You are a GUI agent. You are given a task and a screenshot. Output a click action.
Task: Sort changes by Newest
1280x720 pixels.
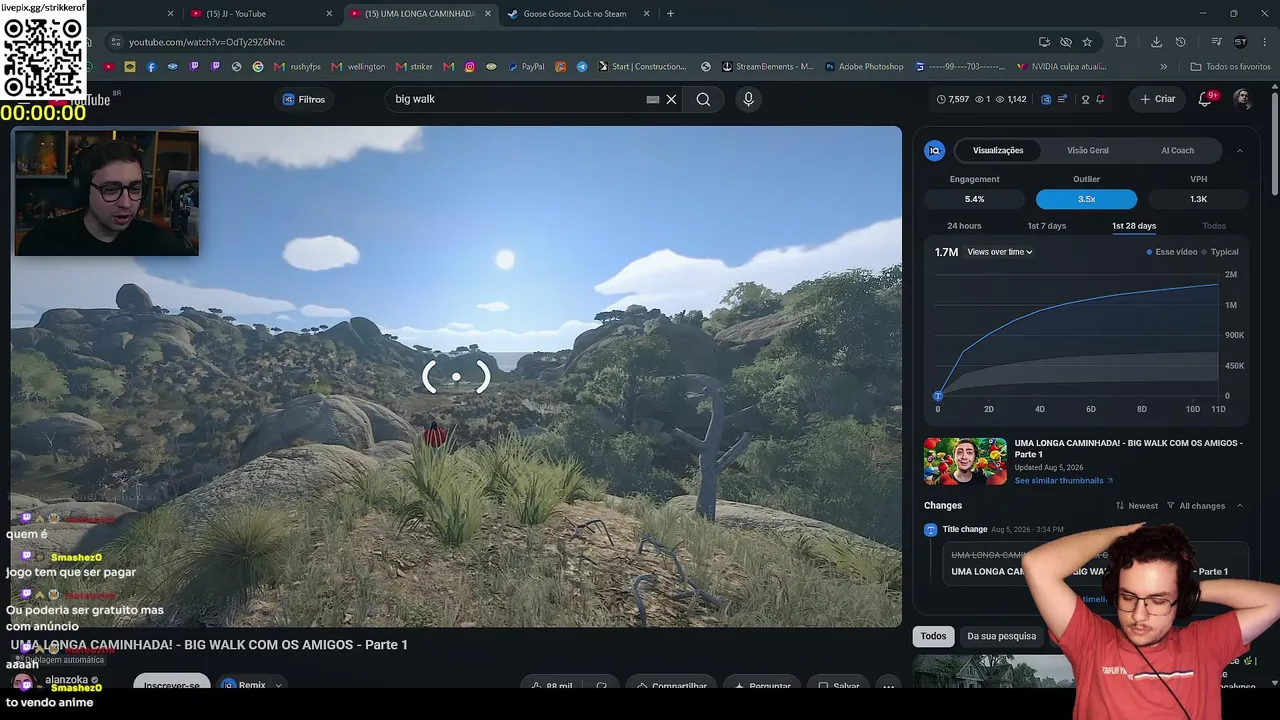click(1137, 506)
